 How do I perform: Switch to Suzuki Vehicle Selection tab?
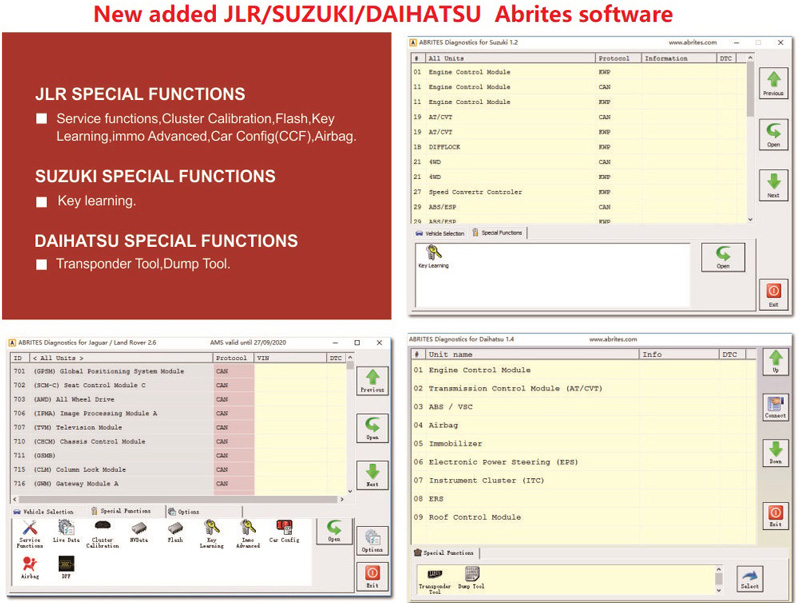(x=440, y=233)
